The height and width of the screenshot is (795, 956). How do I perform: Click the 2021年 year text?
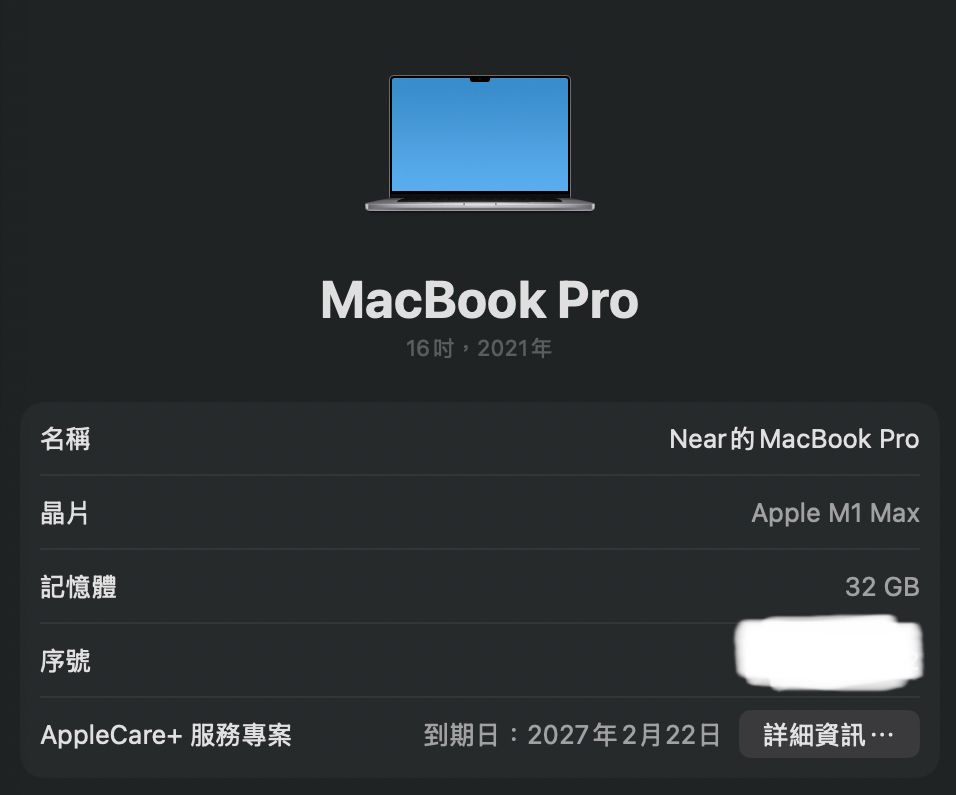tap(515, 349)
